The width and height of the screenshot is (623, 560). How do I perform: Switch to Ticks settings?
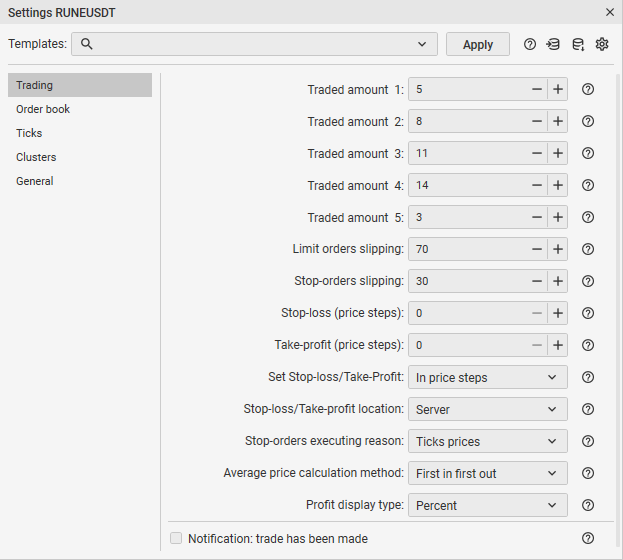tap(80, 133)
